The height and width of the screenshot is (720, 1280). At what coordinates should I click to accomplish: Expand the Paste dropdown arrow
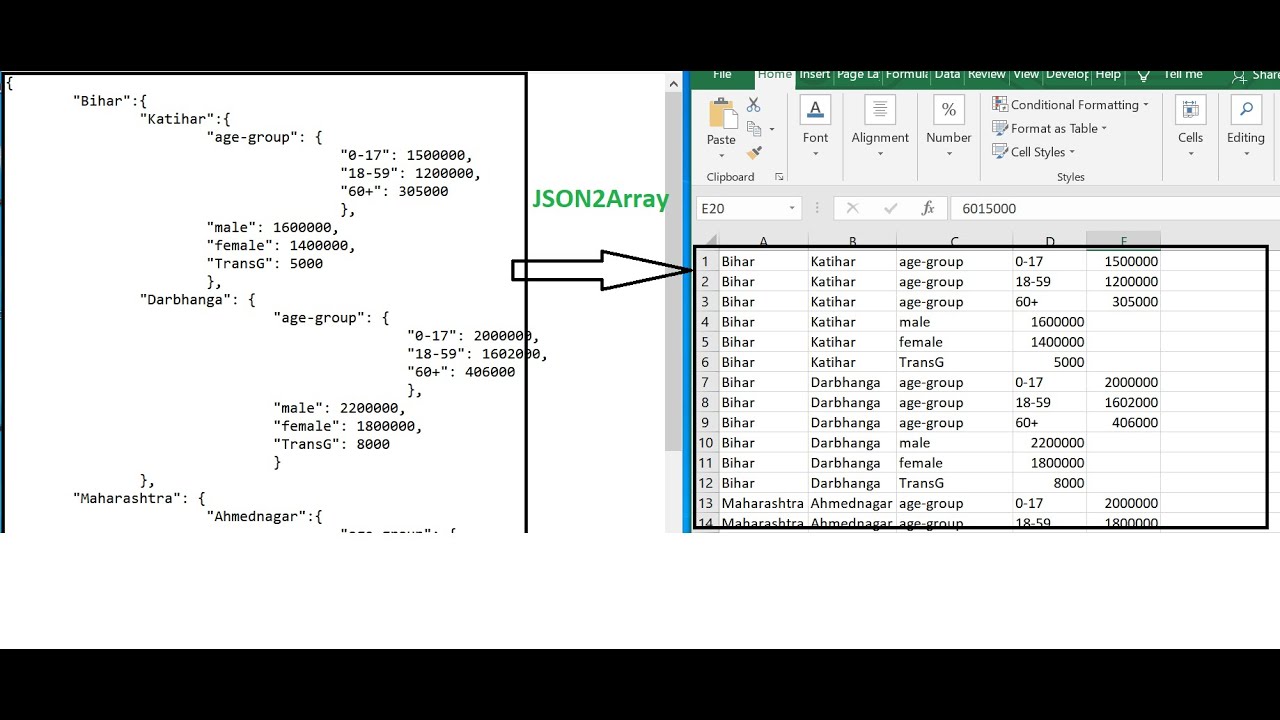721,155
